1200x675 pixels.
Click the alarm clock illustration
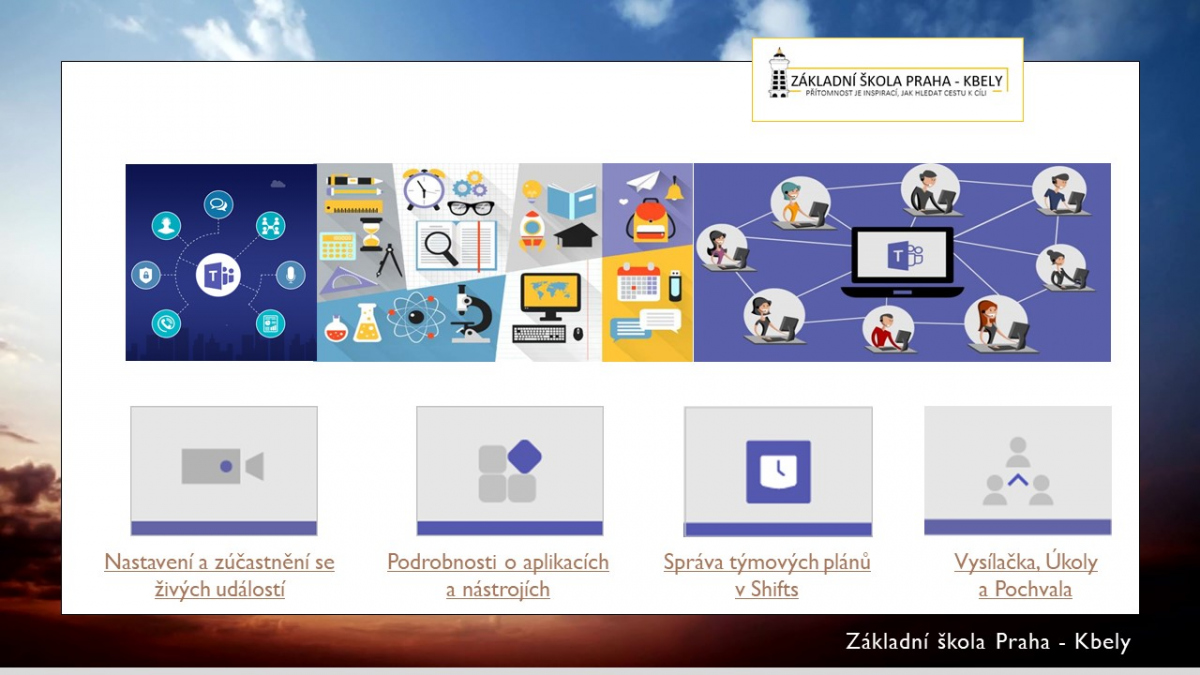point(424,188)
